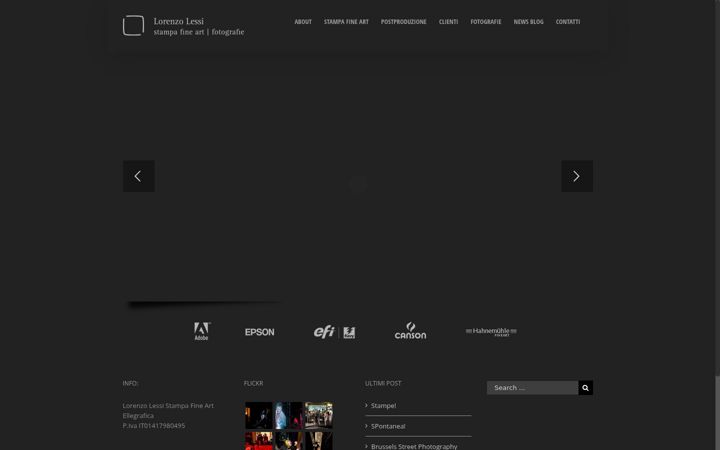720x450 pixels.
Task: Click the FLICKR heading
Action: click(x=253, y=383)
